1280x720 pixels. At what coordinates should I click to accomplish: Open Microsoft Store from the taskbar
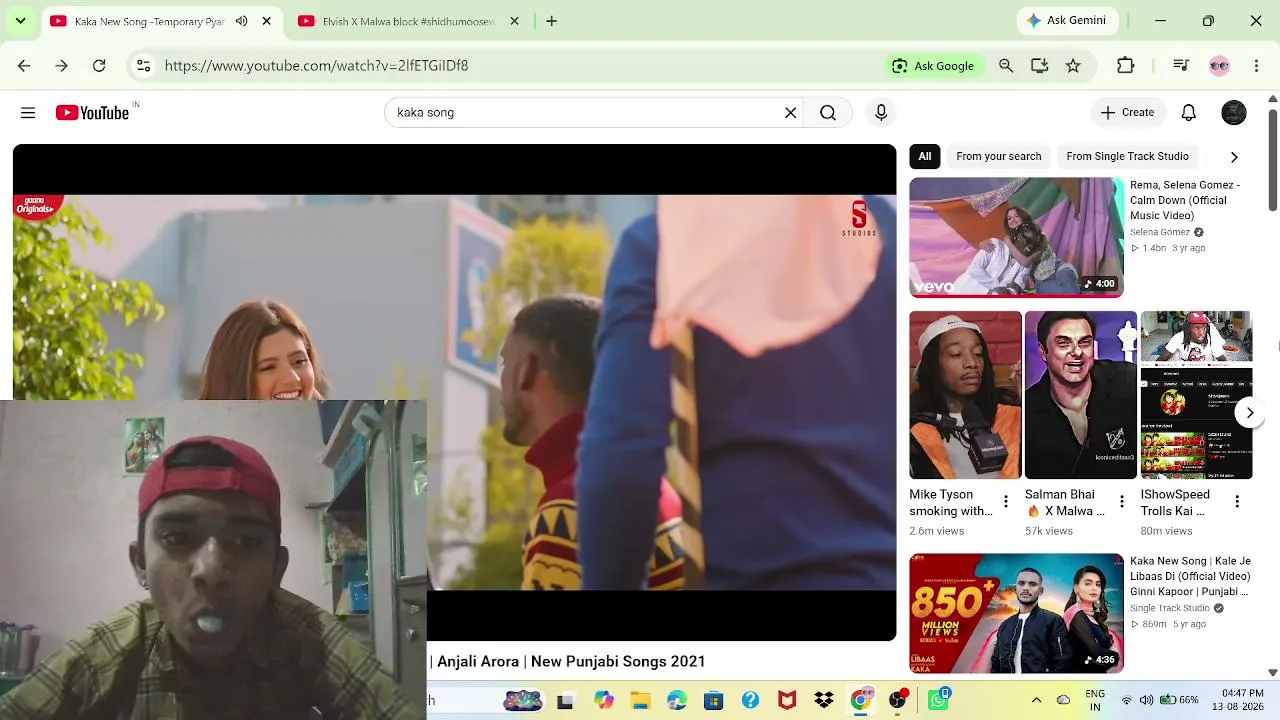(714, 701)
